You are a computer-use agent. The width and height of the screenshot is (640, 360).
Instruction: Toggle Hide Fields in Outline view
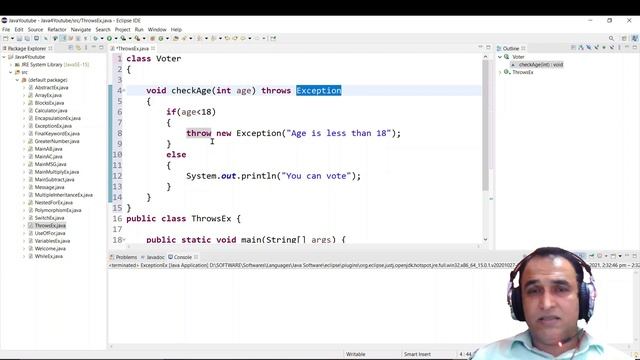(589, 48)
